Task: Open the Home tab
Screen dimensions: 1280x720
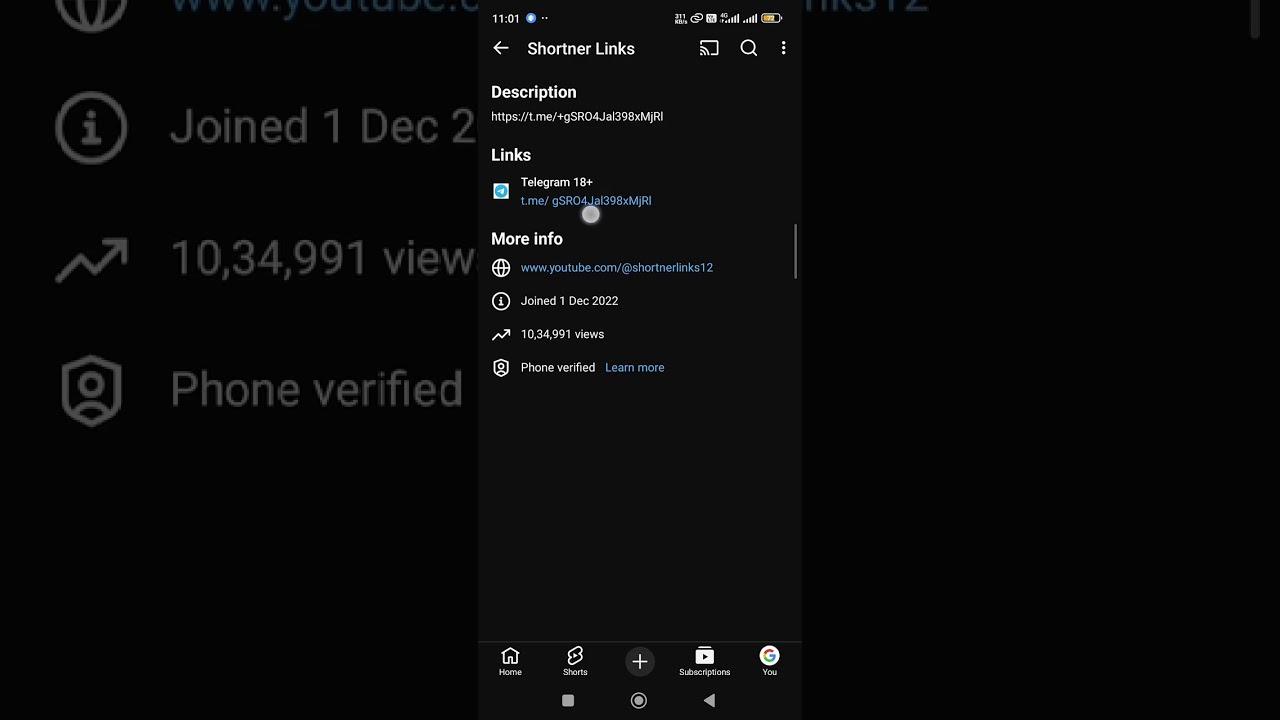Action: pos(510,661)
